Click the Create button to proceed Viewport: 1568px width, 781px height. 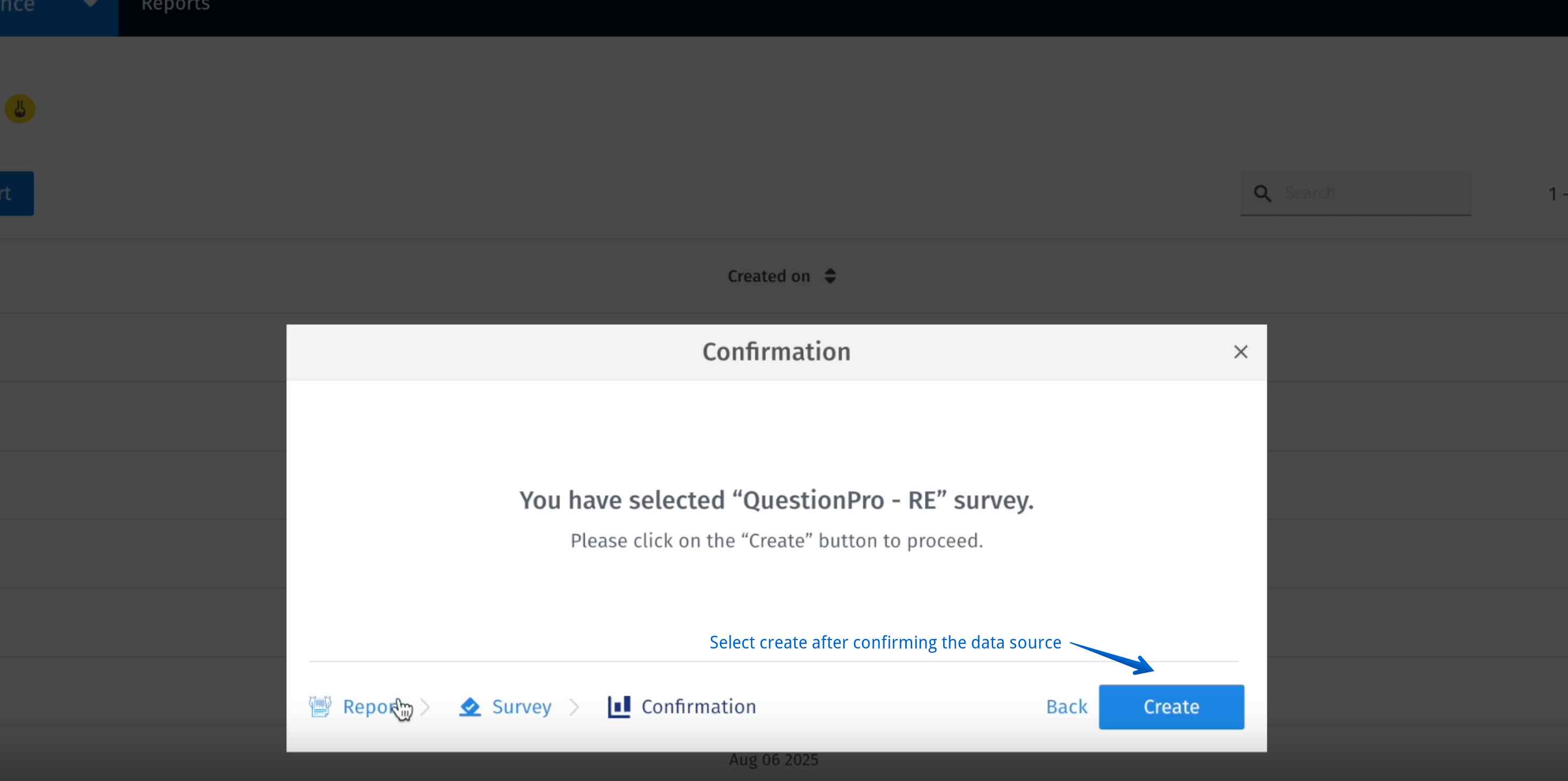pos(1171,706)
